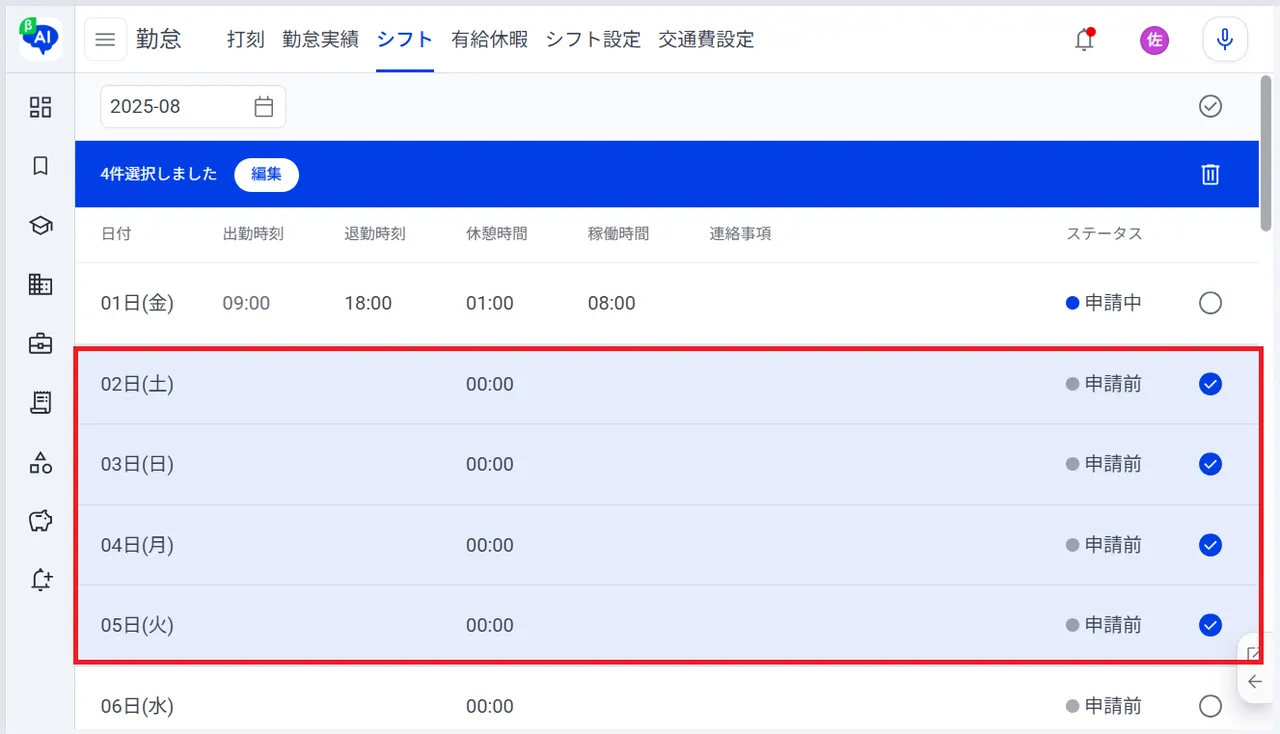Open the receipt document sidebar icon
The height and width of the screenshot is (734, 1280).
click(x=40, y=403)
